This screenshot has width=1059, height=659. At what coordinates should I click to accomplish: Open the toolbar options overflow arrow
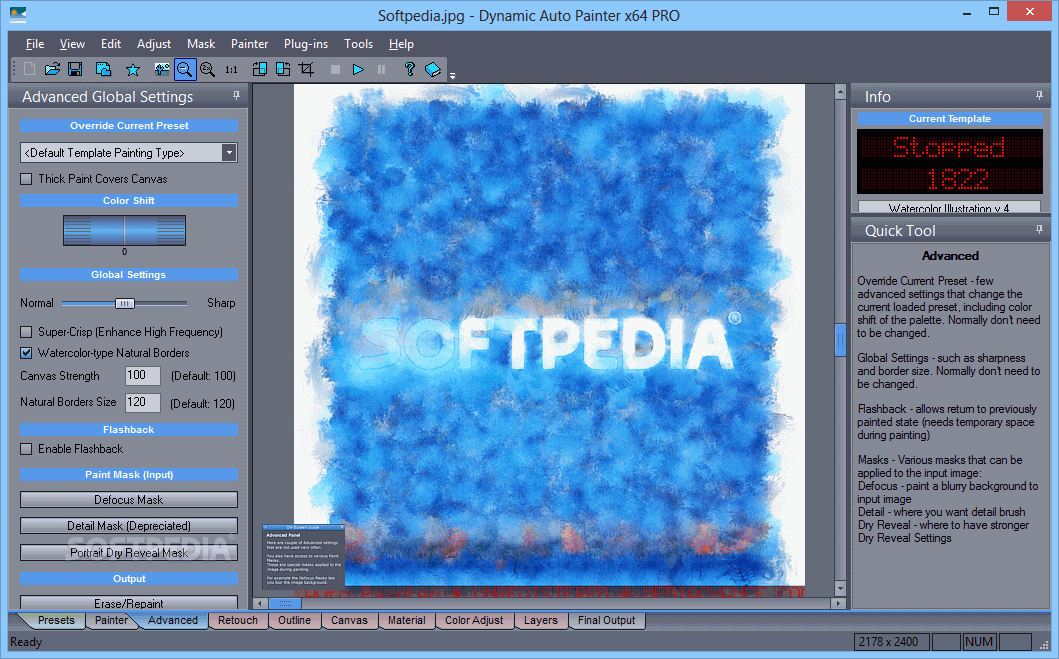pyautogui.click(x=453, y=76)
